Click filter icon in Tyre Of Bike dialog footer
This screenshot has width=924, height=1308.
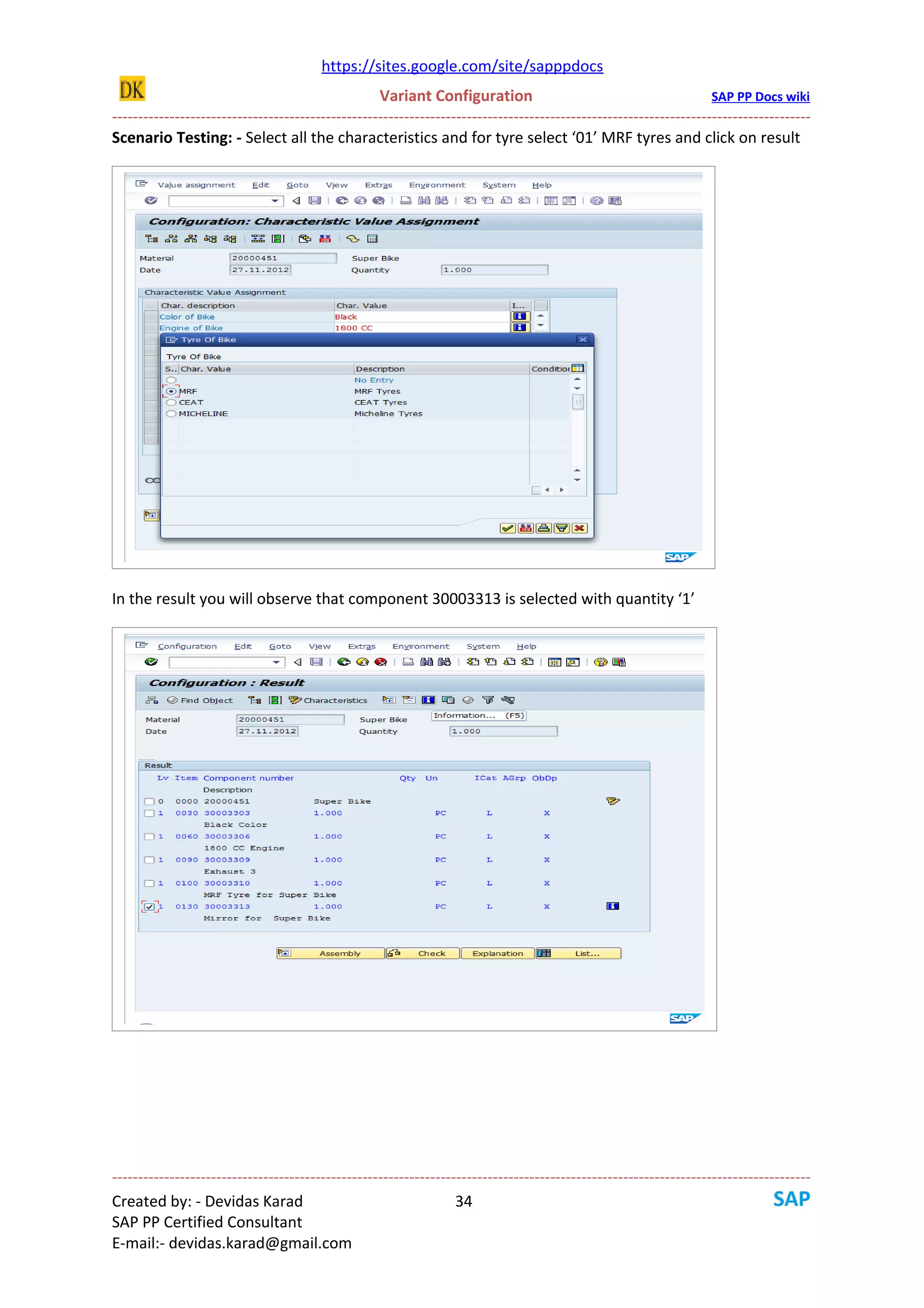(x=562, y=529)
